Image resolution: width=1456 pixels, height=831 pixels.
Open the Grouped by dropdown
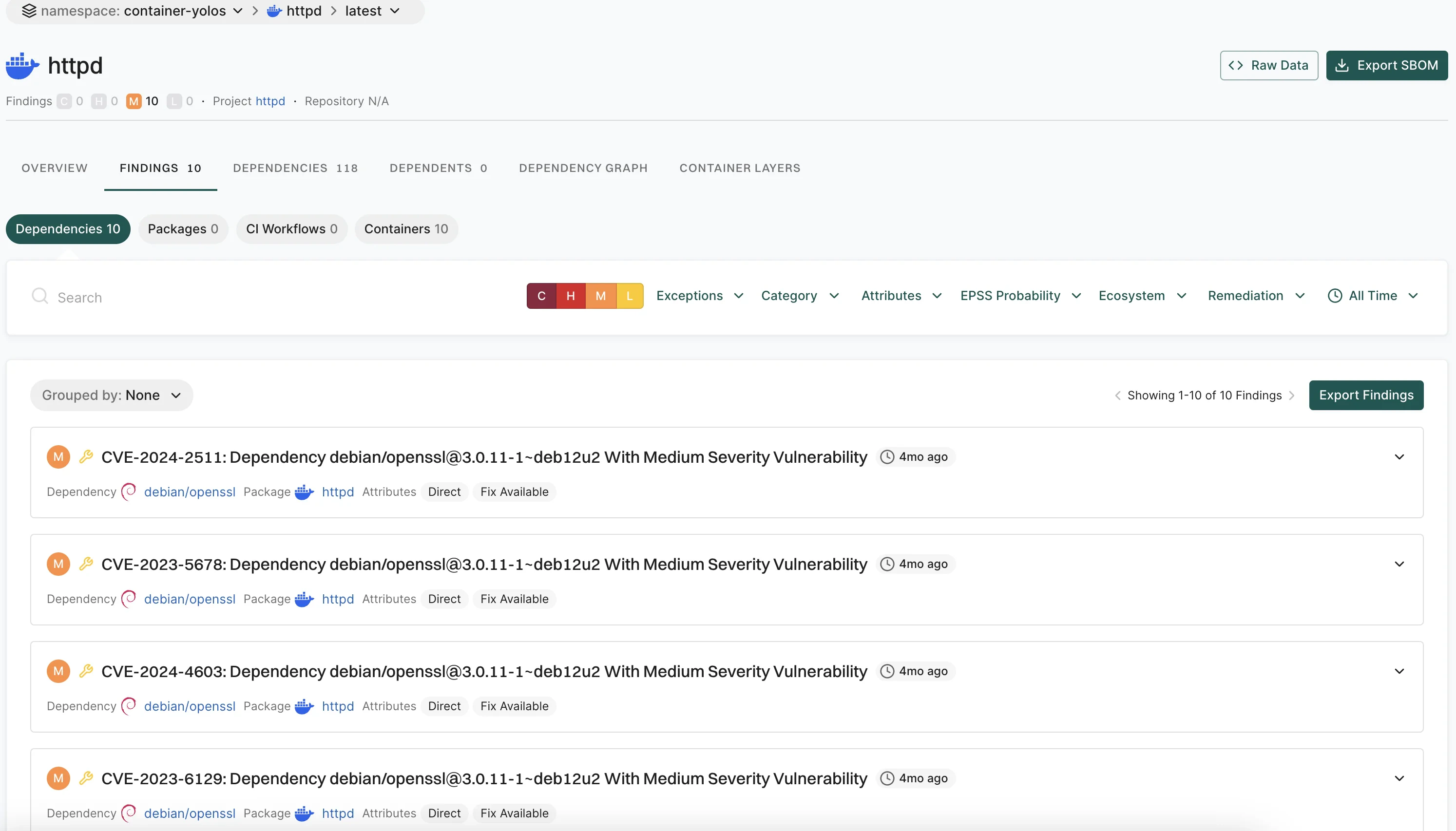111,395
